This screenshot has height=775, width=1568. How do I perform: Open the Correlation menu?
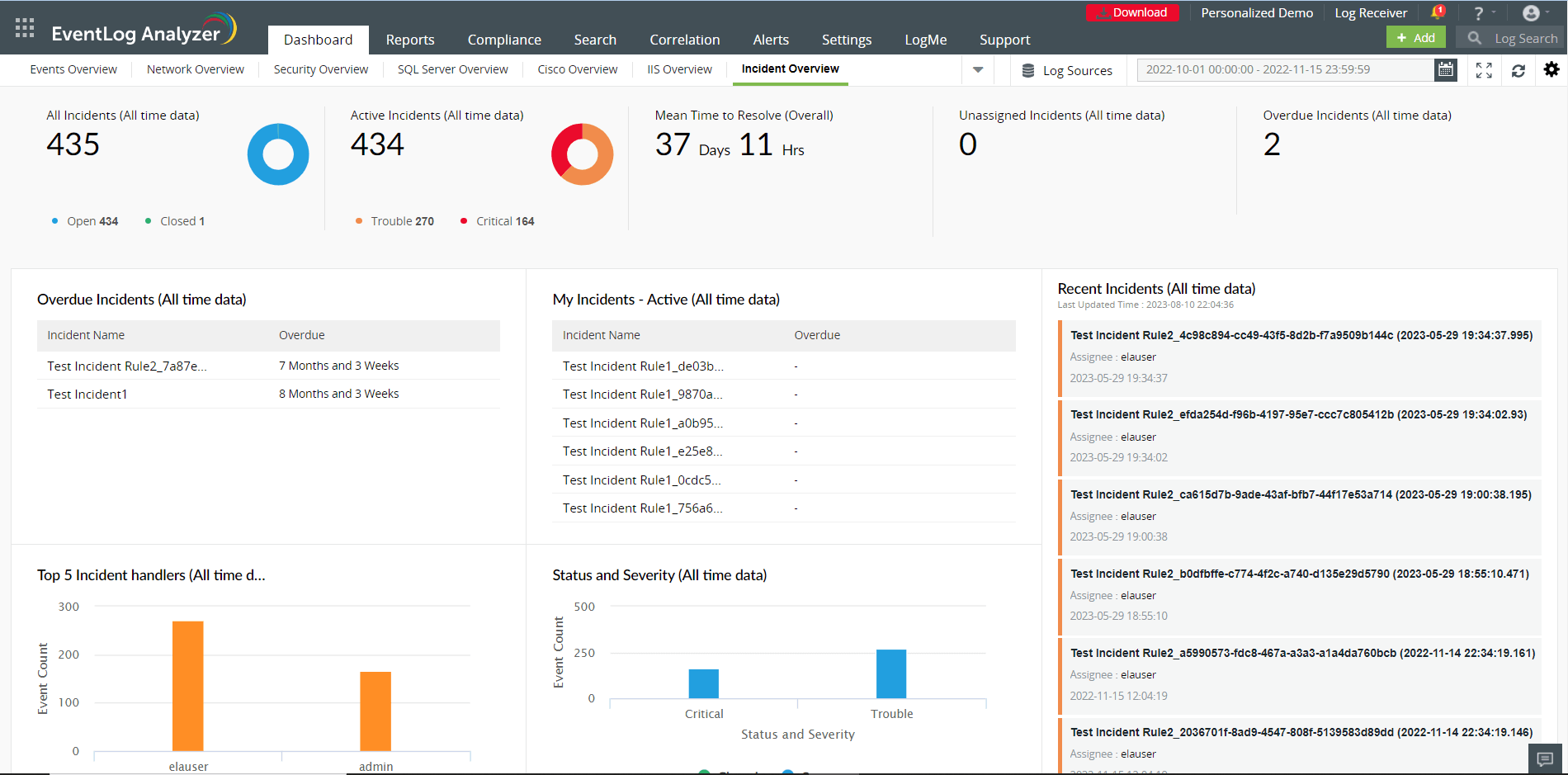point(684,39)
